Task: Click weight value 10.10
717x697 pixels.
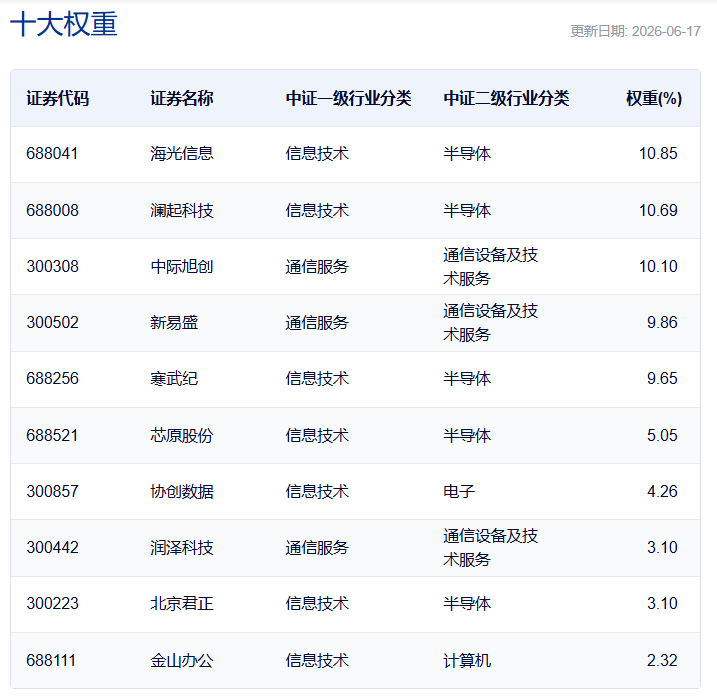Action: 658,267
